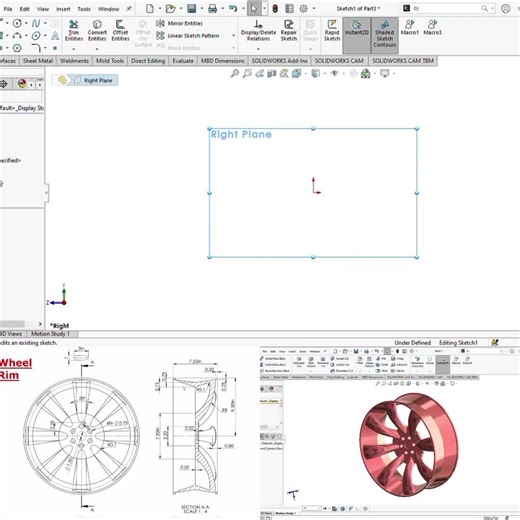
Task: Click the Repair Sketch tool
Action: [x=289, y=30]
